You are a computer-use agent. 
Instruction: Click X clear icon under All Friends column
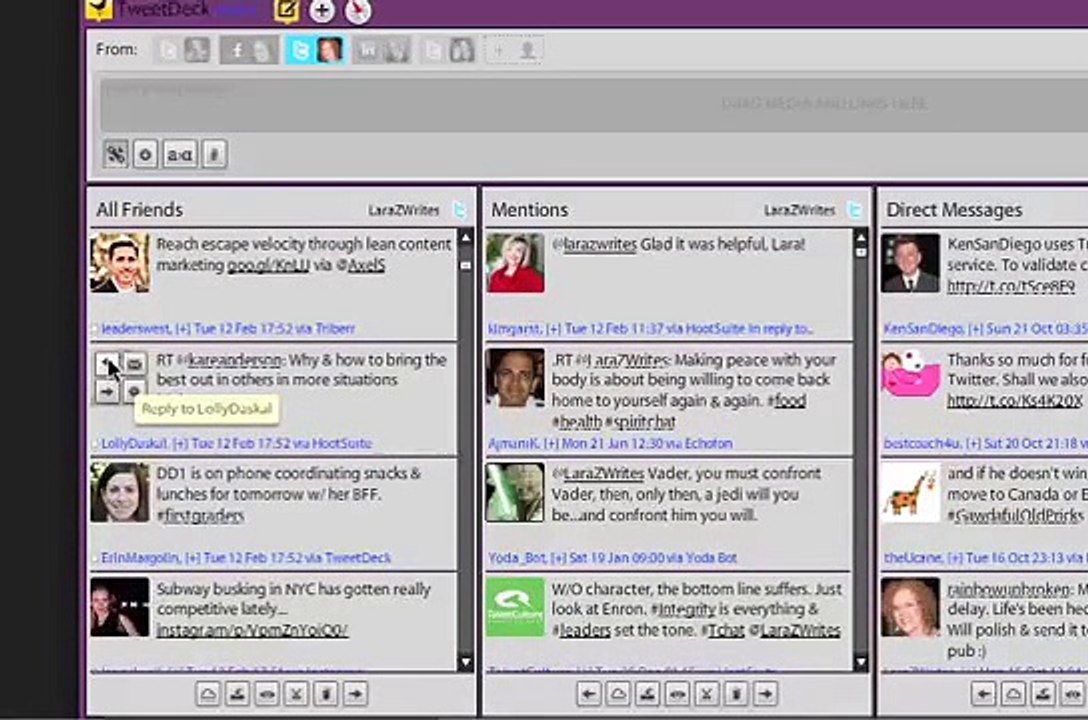[296, 694]
